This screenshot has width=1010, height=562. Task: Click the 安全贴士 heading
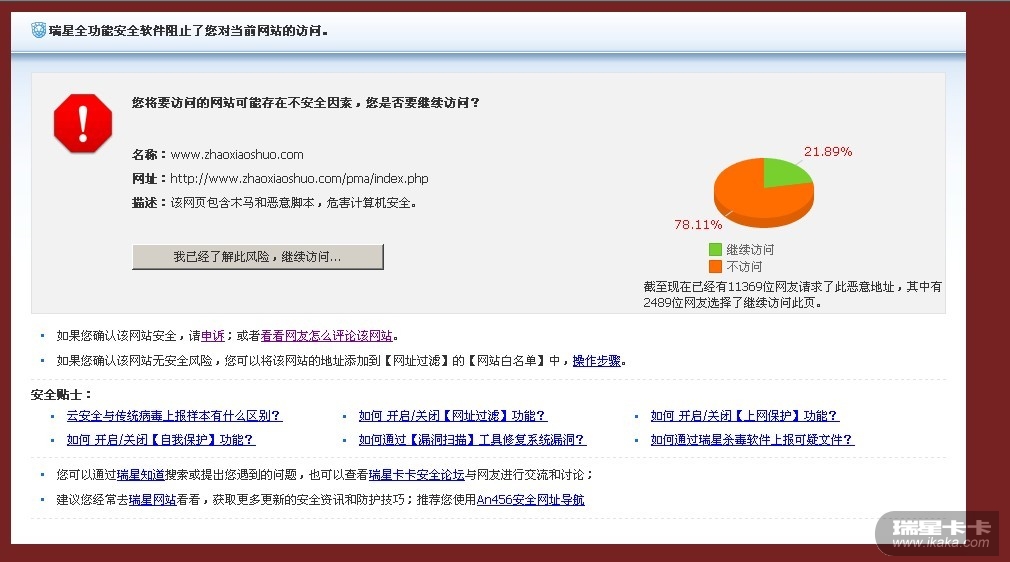pyautogui.click(x=61, y=394)
